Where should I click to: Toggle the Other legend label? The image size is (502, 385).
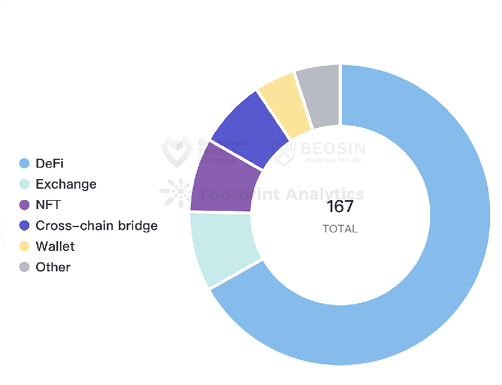click(53, 267)
